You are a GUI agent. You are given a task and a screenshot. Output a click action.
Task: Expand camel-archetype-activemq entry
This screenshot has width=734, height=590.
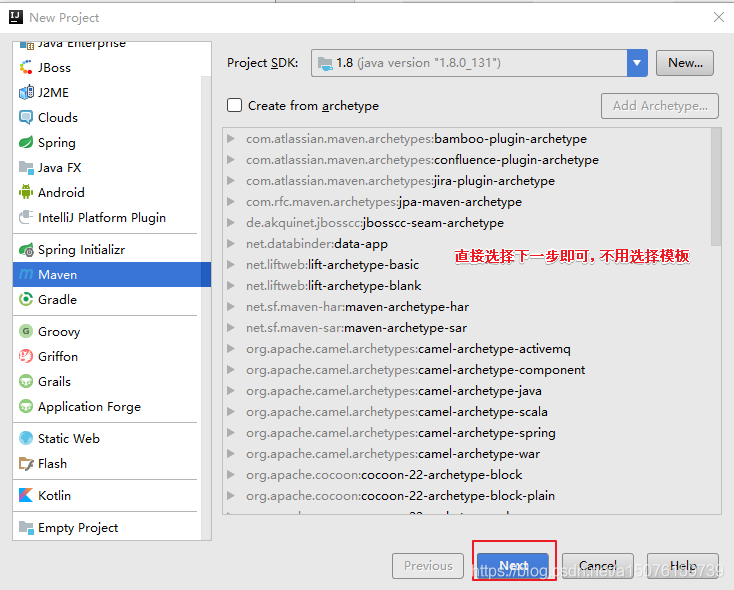pos(230,349)
